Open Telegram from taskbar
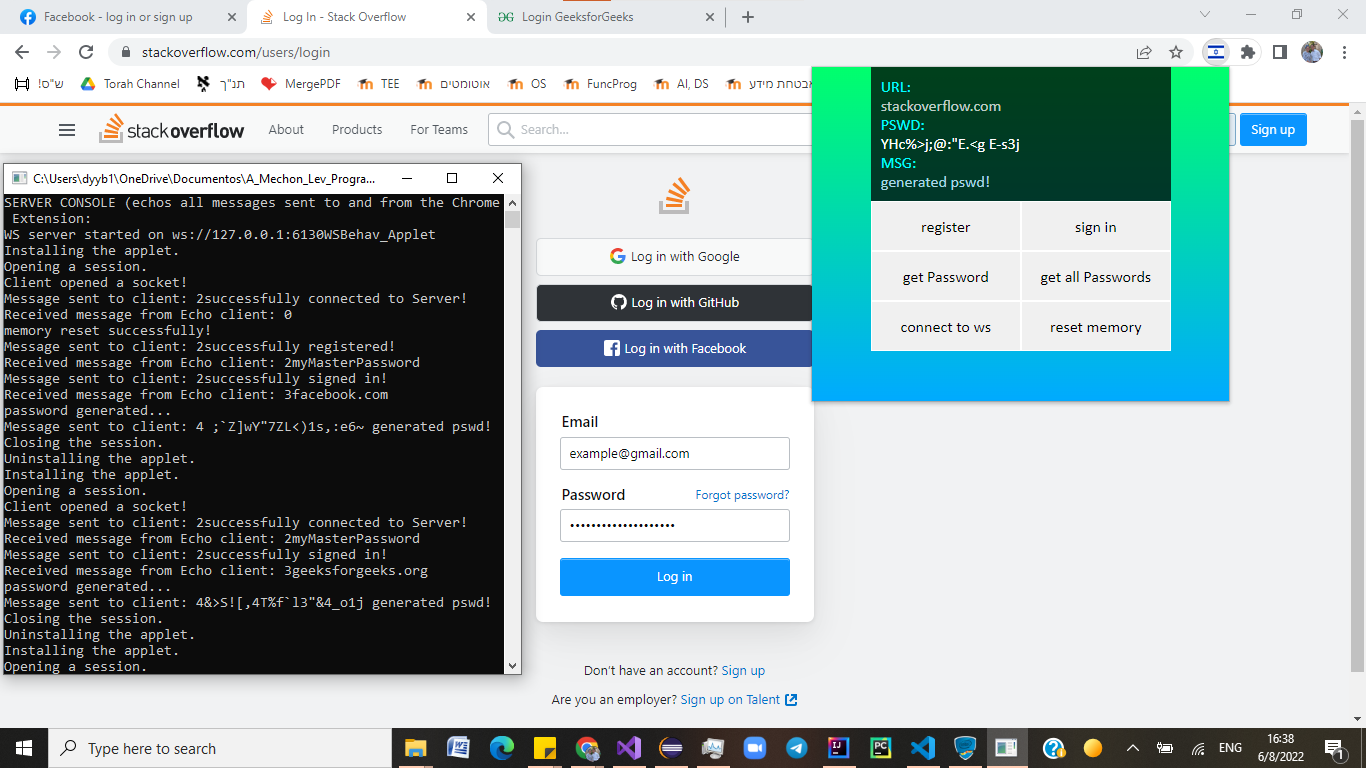This screenshot has height=768, width=1366. point(797,748)
